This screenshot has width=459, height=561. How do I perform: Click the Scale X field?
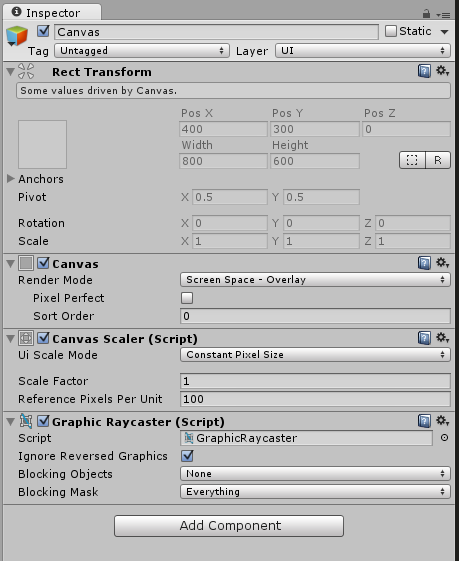click(230, 241)
